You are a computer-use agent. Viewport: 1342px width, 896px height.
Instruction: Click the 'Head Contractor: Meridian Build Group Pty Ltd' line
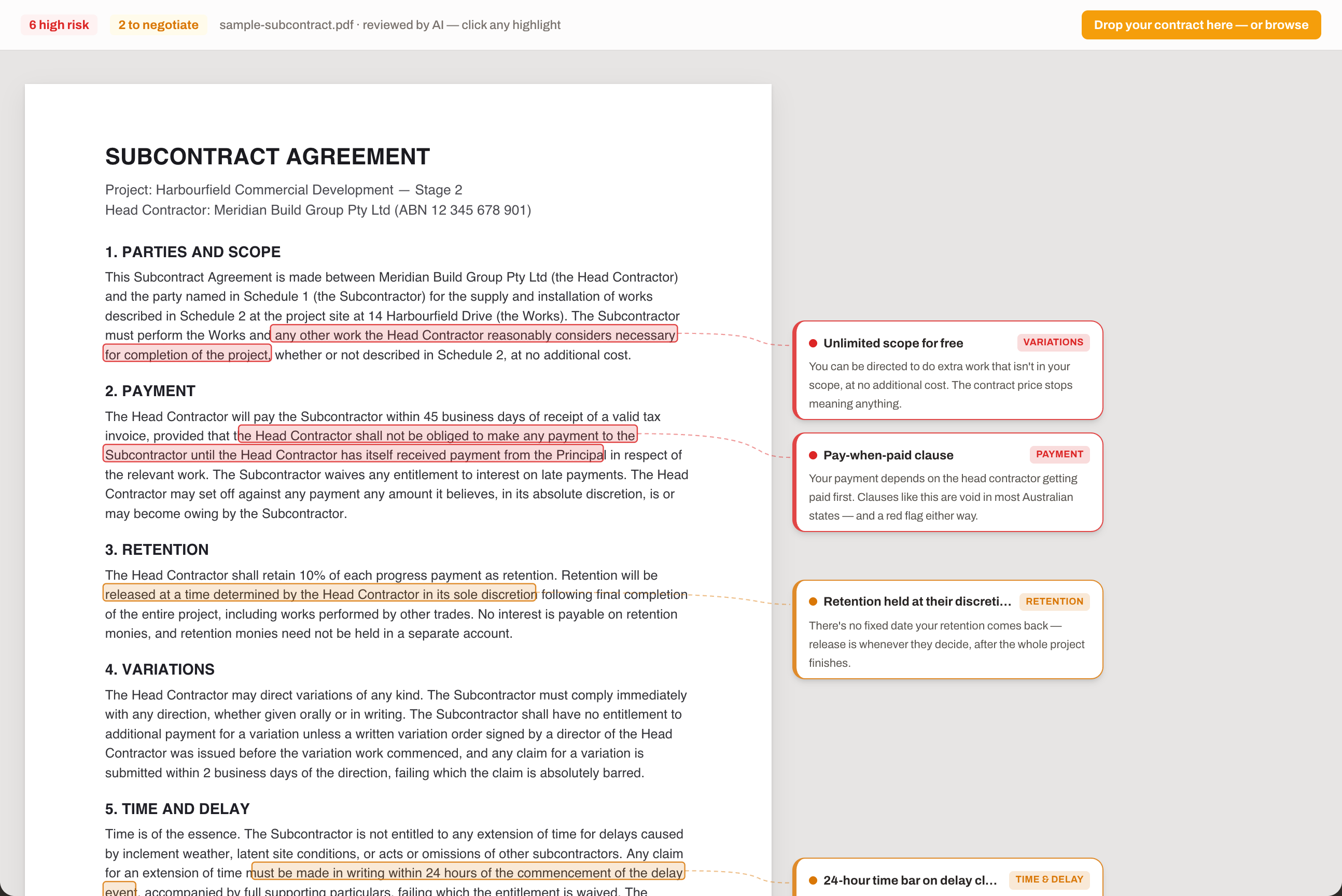[318, 211]
